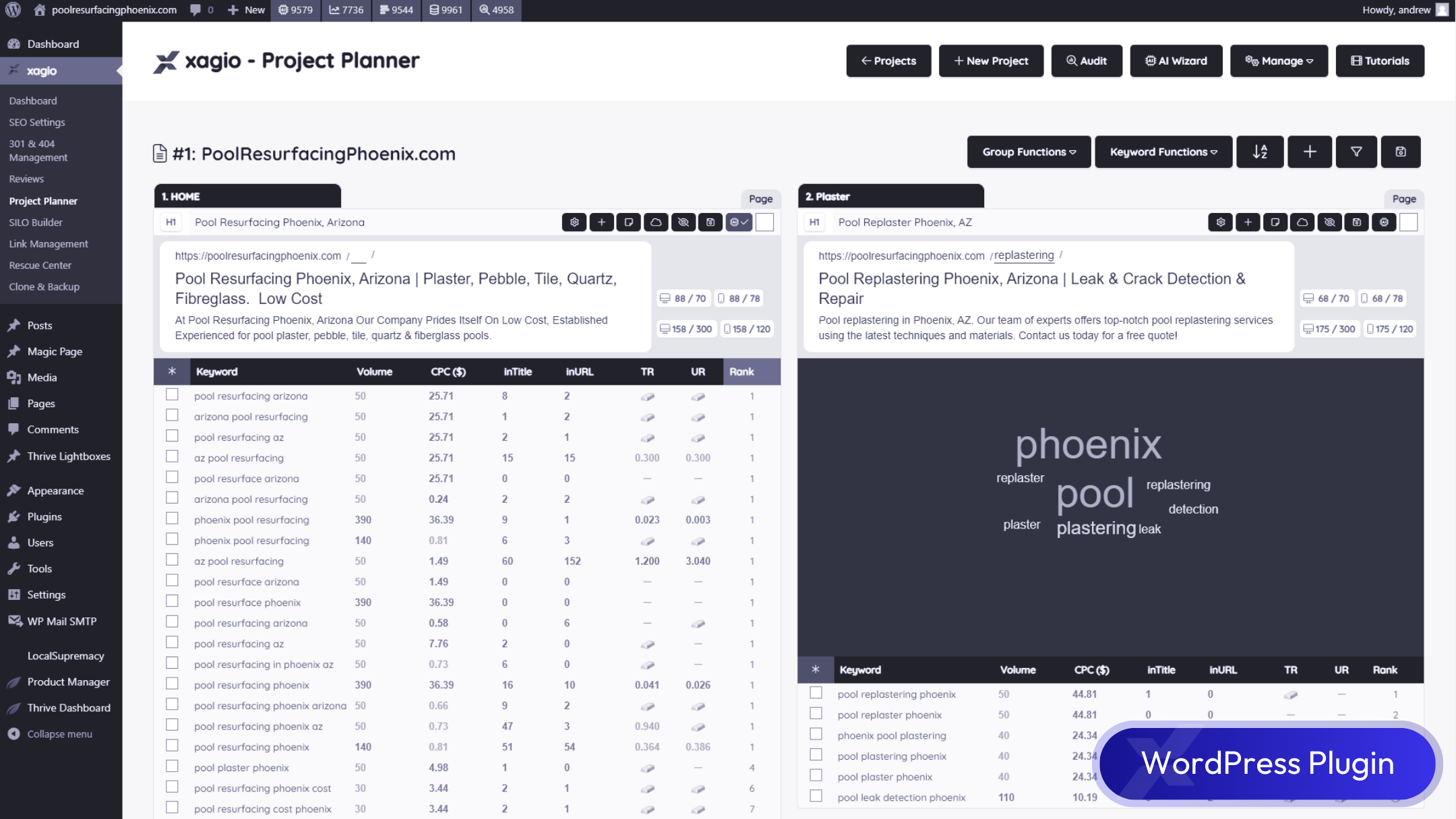Click the save project disk icon

click(1401, 152)
